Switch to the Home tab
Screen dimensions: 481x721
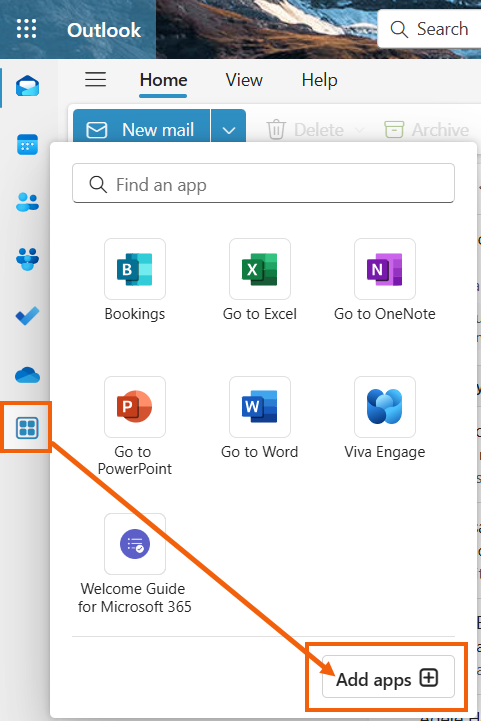[x=163, y=80]
